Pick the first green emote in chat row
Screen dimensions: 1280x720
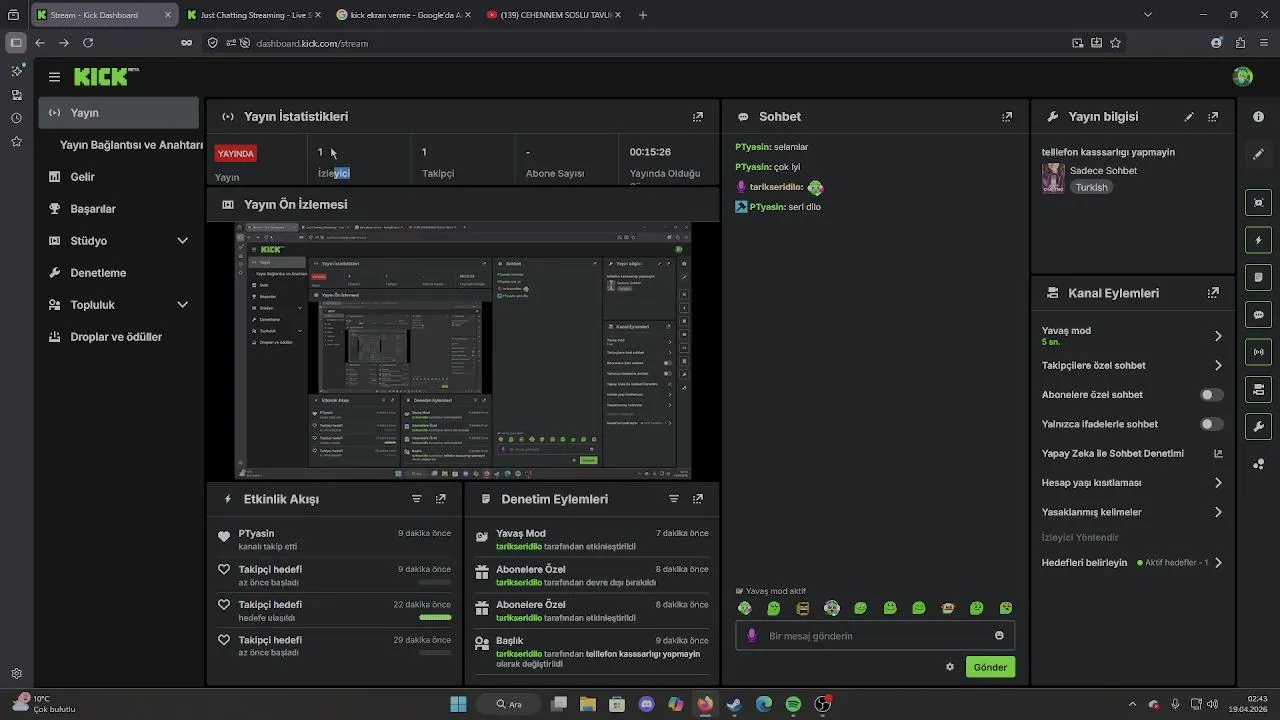point(744,608)
